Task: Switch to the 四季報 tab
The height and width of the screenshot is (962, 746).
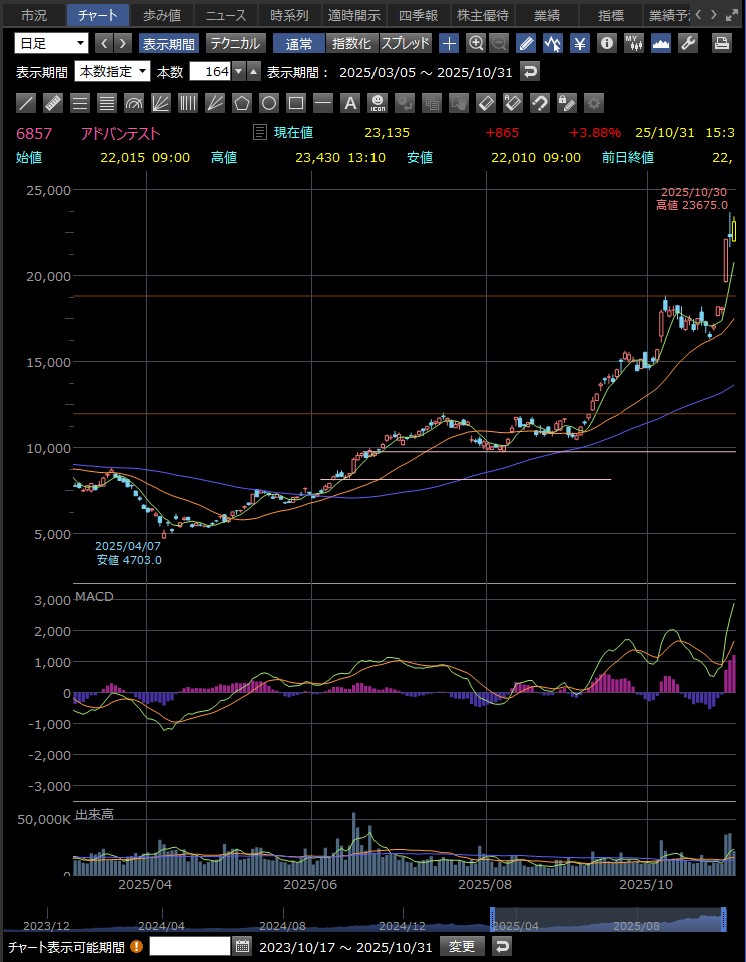Action: click(x=418, y=15)
